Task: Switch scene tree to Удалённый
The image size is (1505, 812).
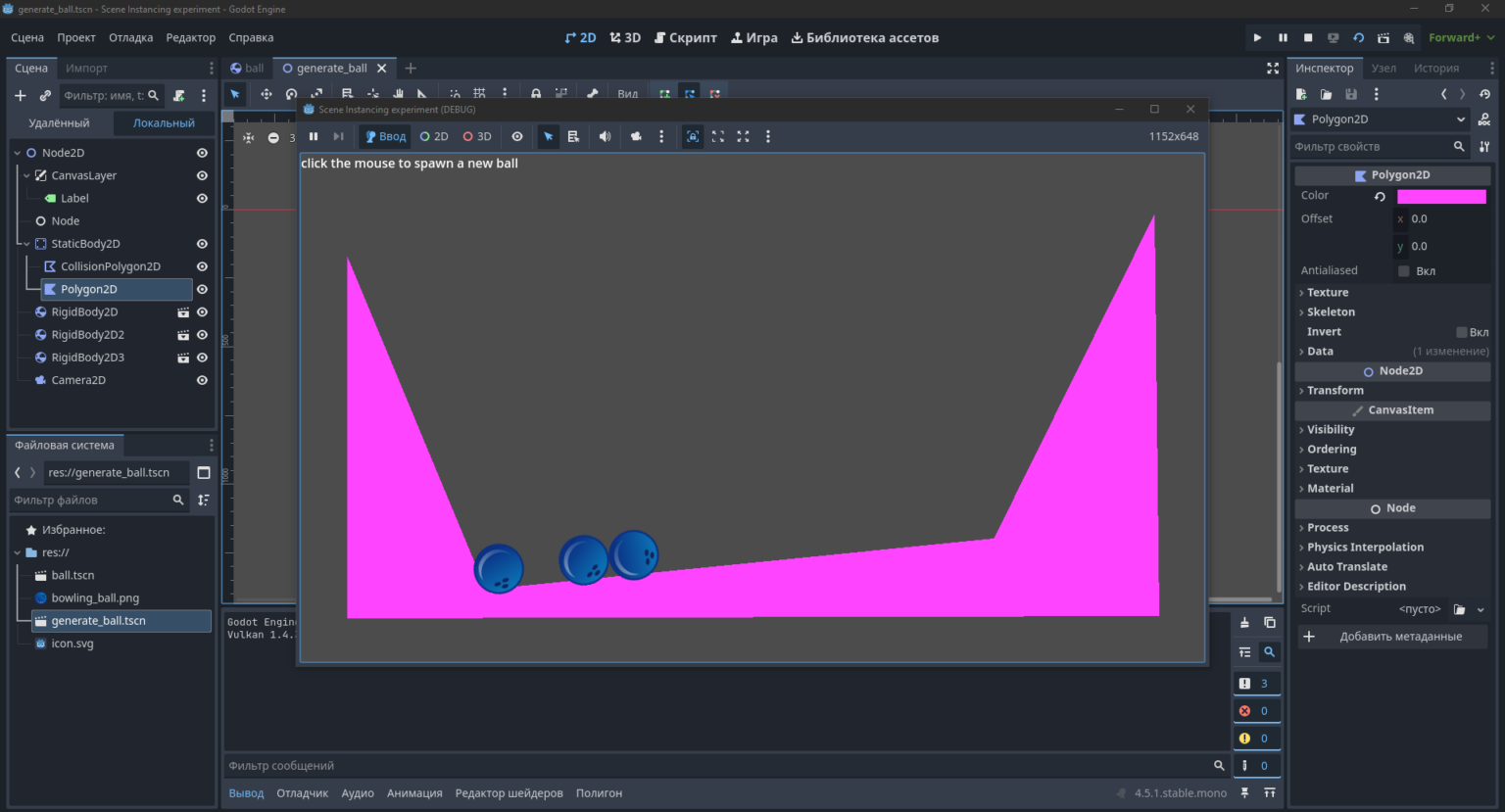Action: click(x=59, y=123)
